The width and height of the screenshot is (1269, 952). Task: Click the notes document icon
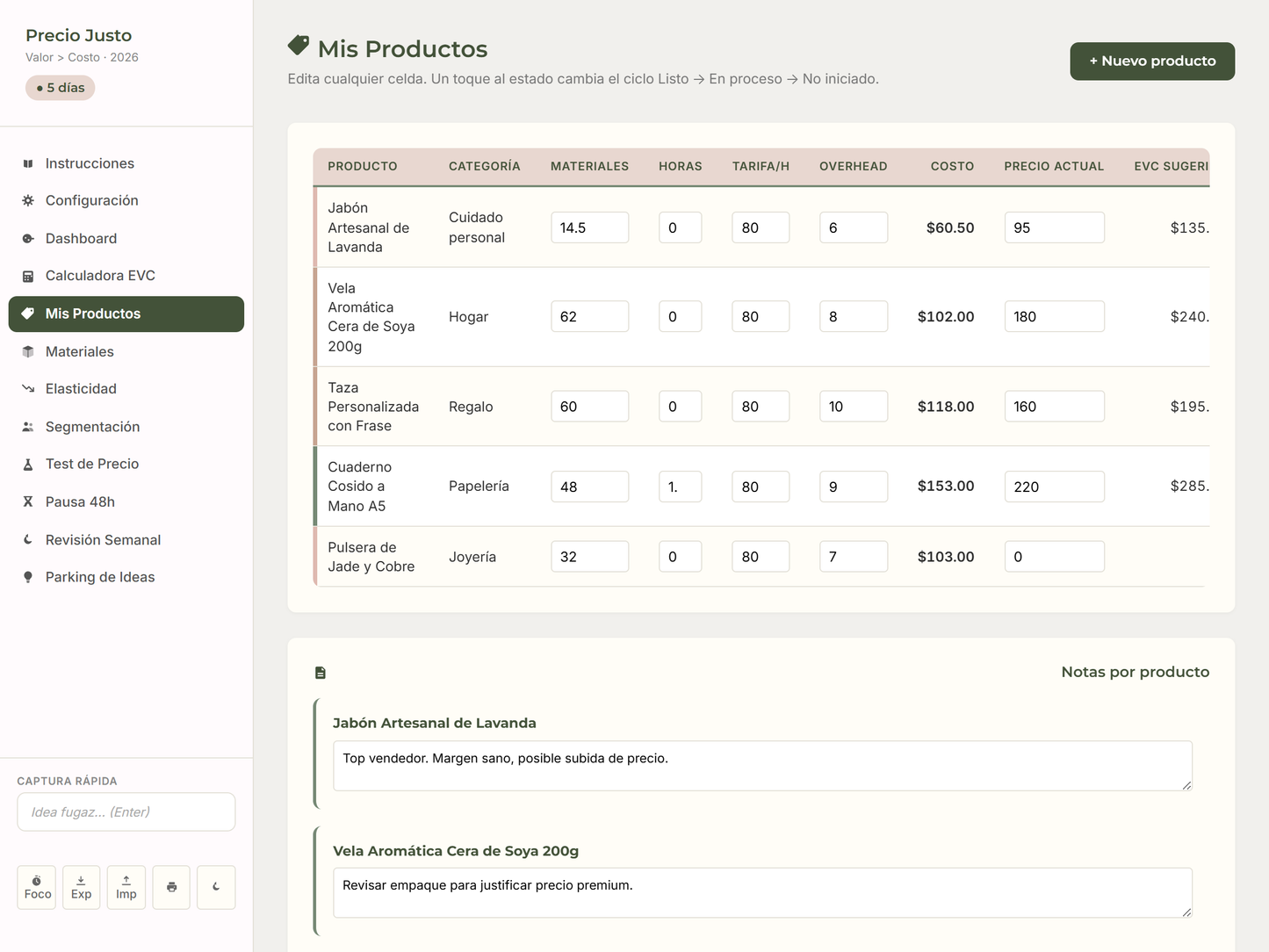[x=321, y=673]
